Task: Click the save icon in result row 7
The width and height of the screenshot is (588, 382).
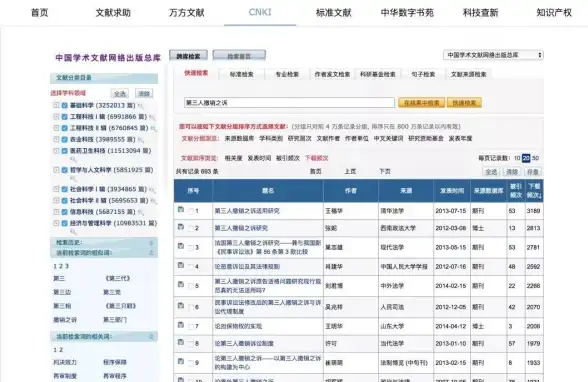Action: [181, 325]
